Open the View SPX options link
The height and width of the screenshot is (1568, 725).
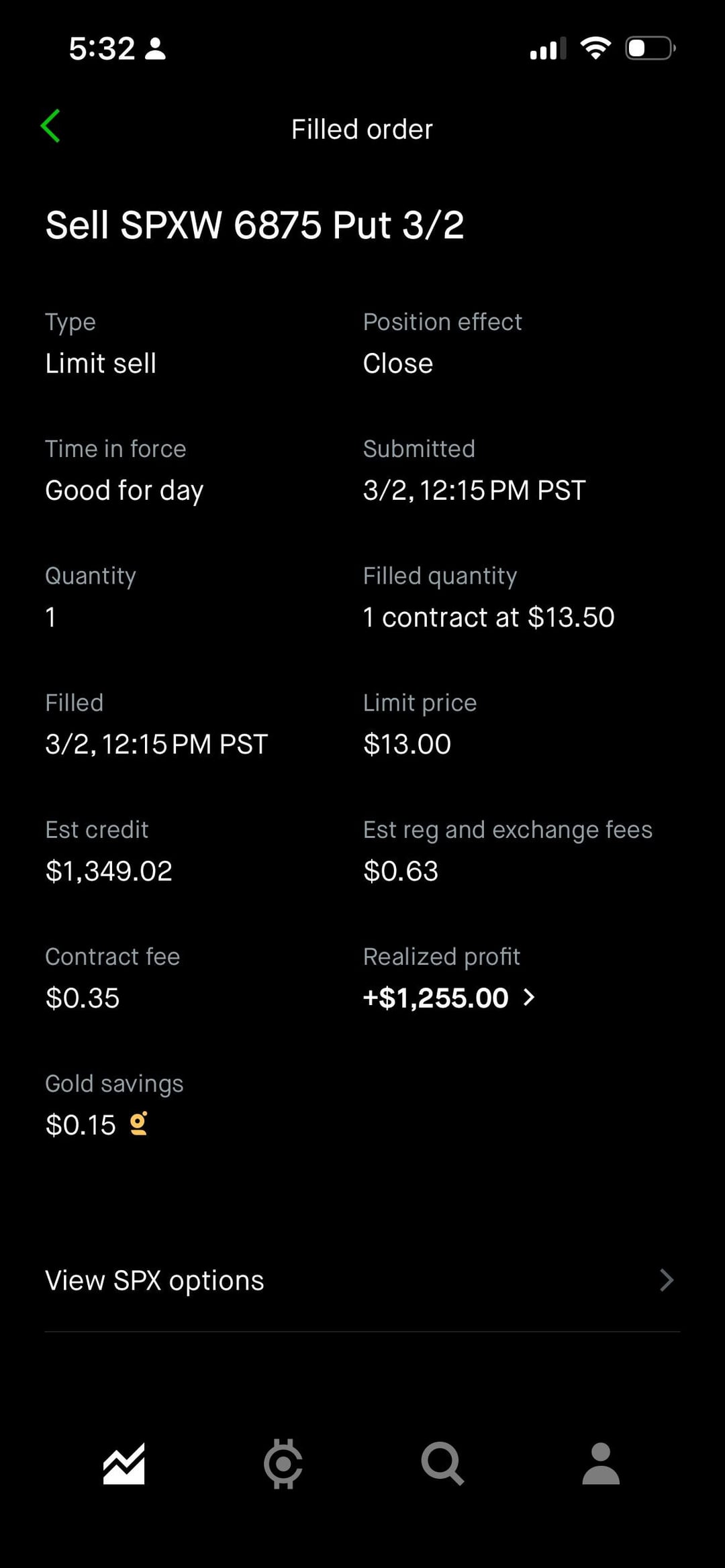pyautogui.click(x=155, y=1280)
